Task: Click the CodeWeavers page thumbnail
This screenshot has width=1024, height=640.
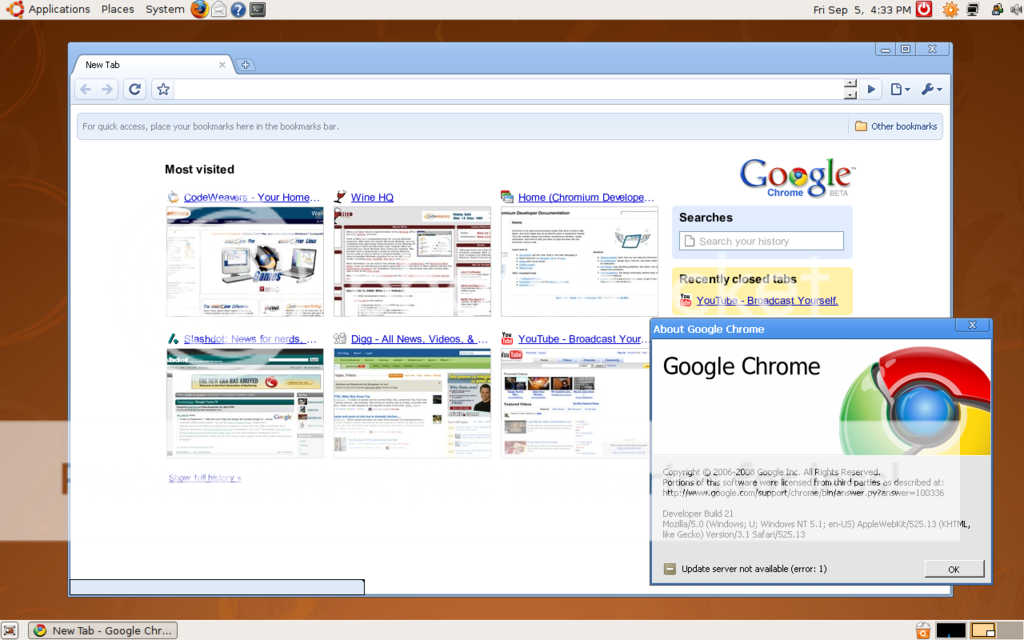Action: point(245,262)
